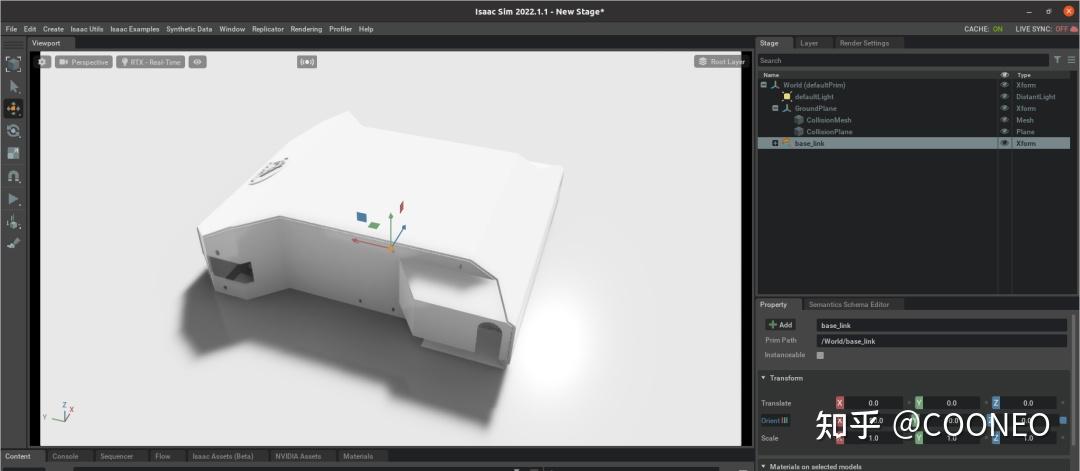The height and width of the screenshot is (471, 1080).
Task: Toggle visibility of defaultLight
Action: [x=1004, y=96]
